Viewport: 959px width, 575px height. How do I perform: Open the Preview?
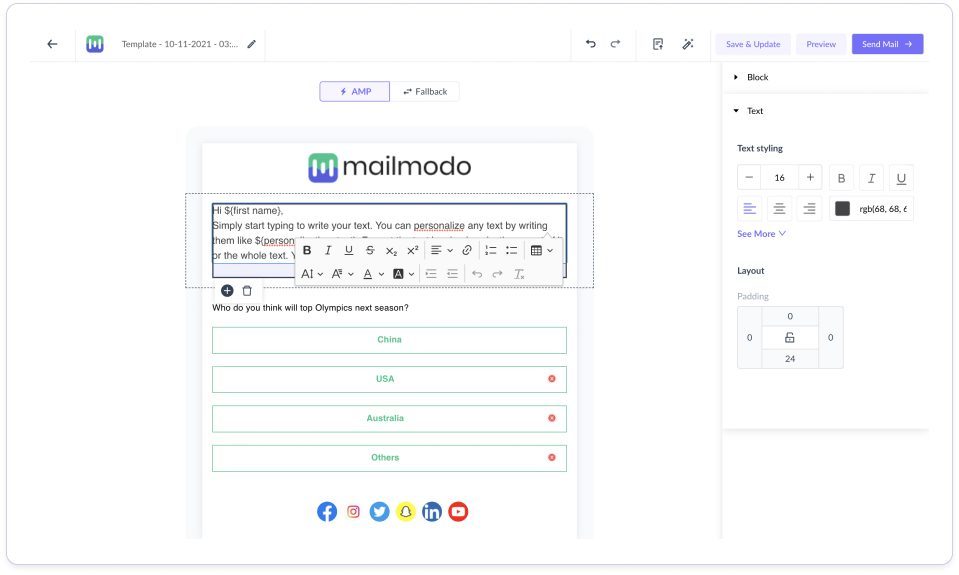click(x=821, y=44)
